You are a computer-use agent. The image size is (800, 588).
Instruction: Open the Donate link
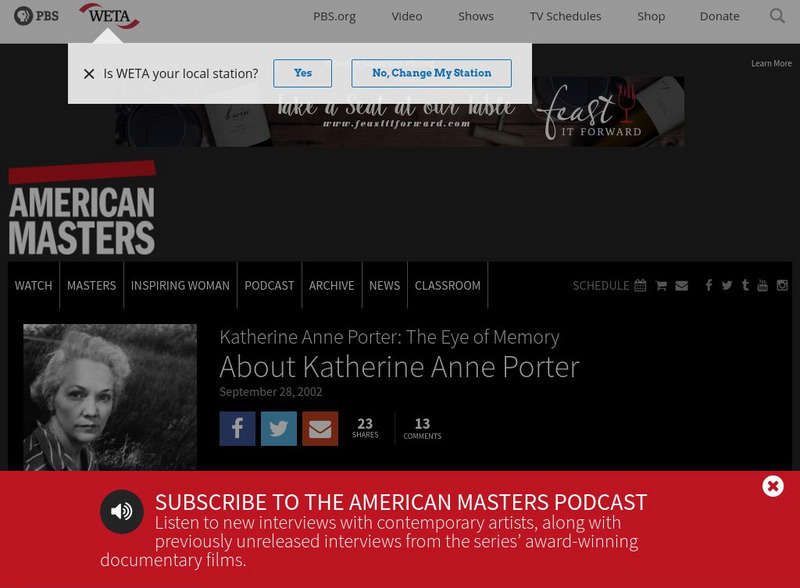pos(719,16)
